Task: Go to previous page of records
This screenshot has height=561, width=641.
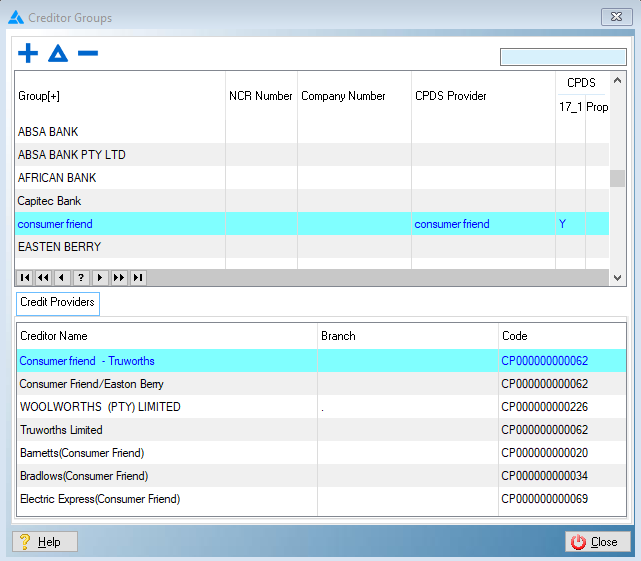Action: [x=43, y=277]
